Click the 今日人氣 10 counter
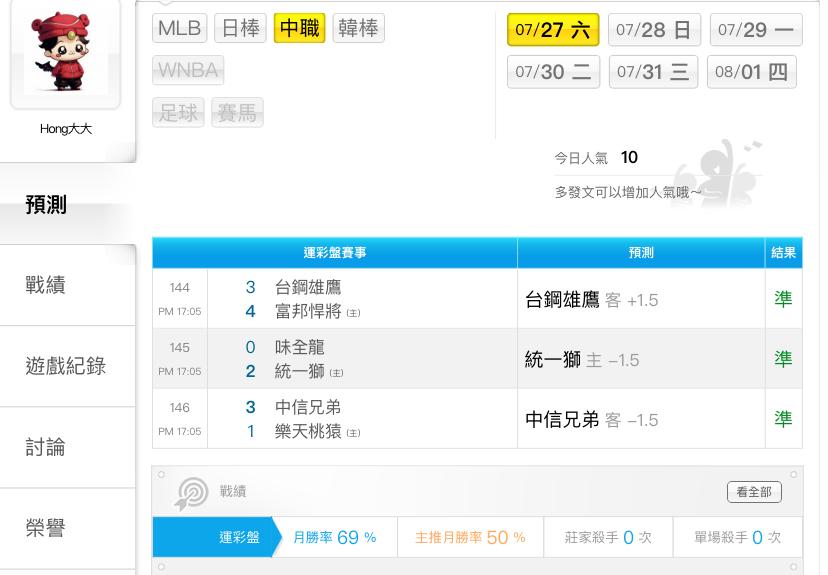The image size is (828, 575). tap(596, 157)
